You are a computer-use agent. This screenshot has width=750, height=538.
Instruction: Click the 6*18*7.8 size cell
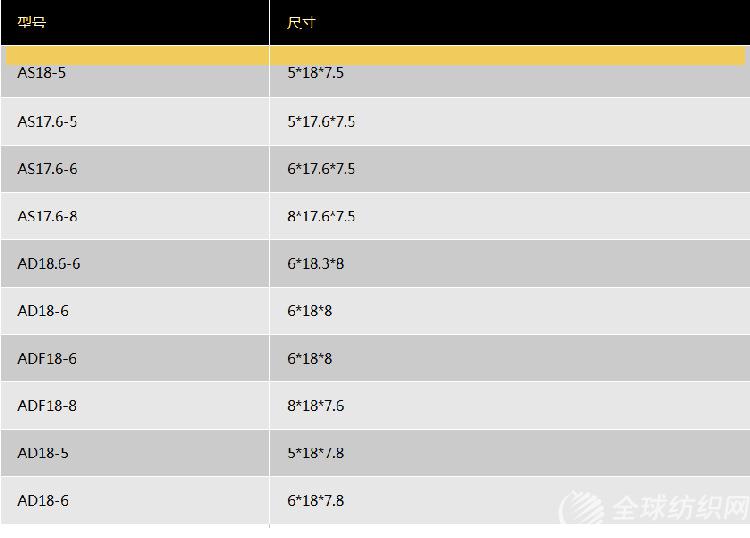click(510, 500)
